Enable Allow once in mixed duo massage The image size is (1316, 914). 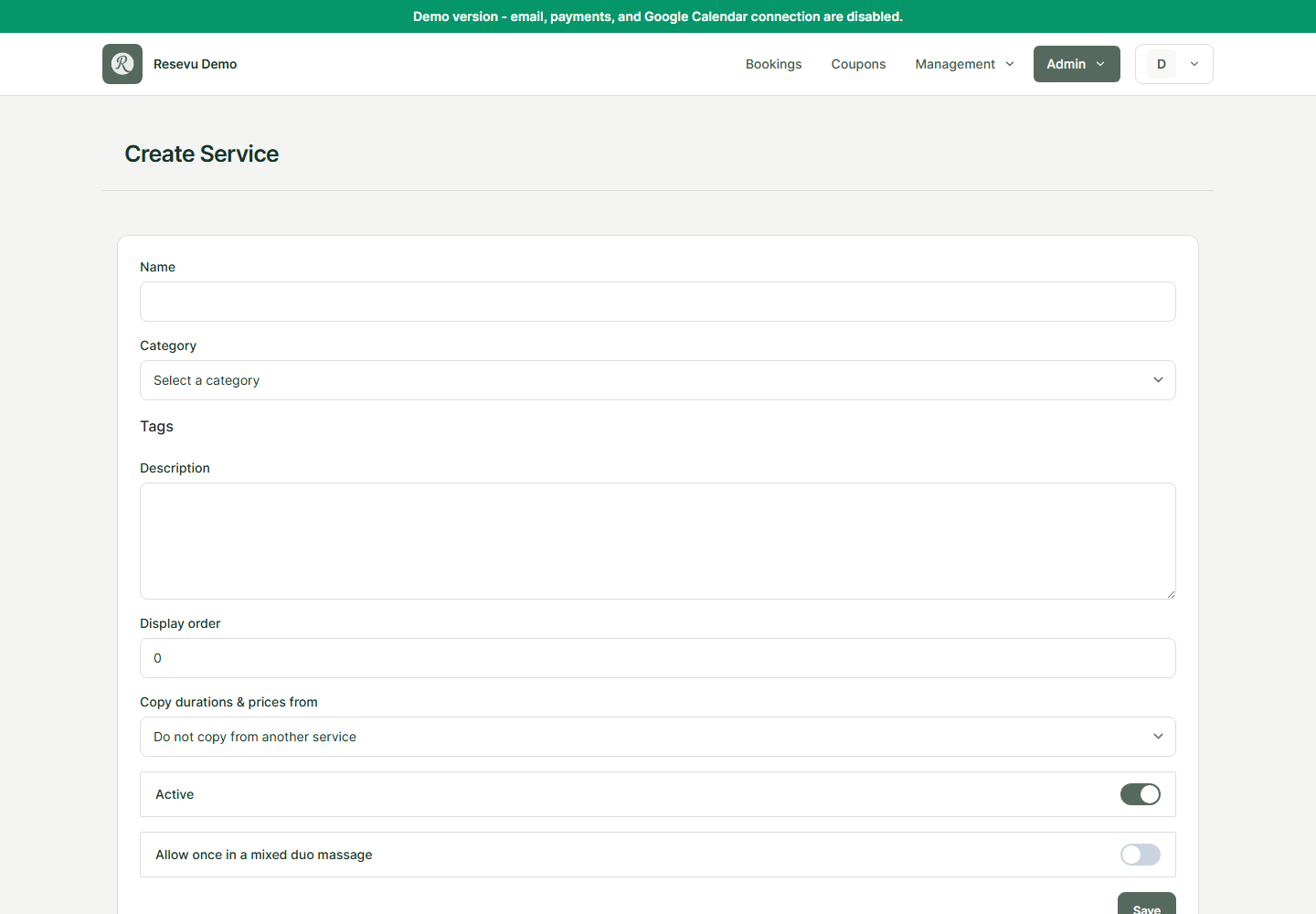coord(1141,855)
